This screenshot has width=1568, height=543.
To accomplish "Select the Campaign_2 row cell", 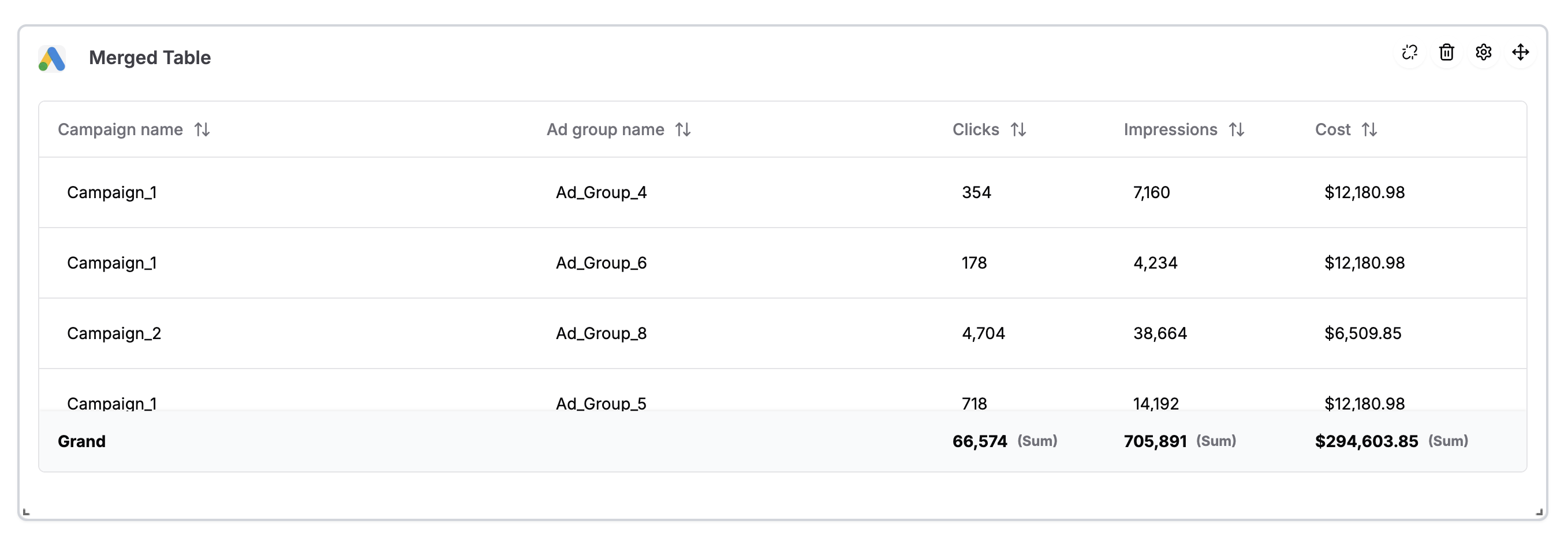I will [x=114, y=333].
